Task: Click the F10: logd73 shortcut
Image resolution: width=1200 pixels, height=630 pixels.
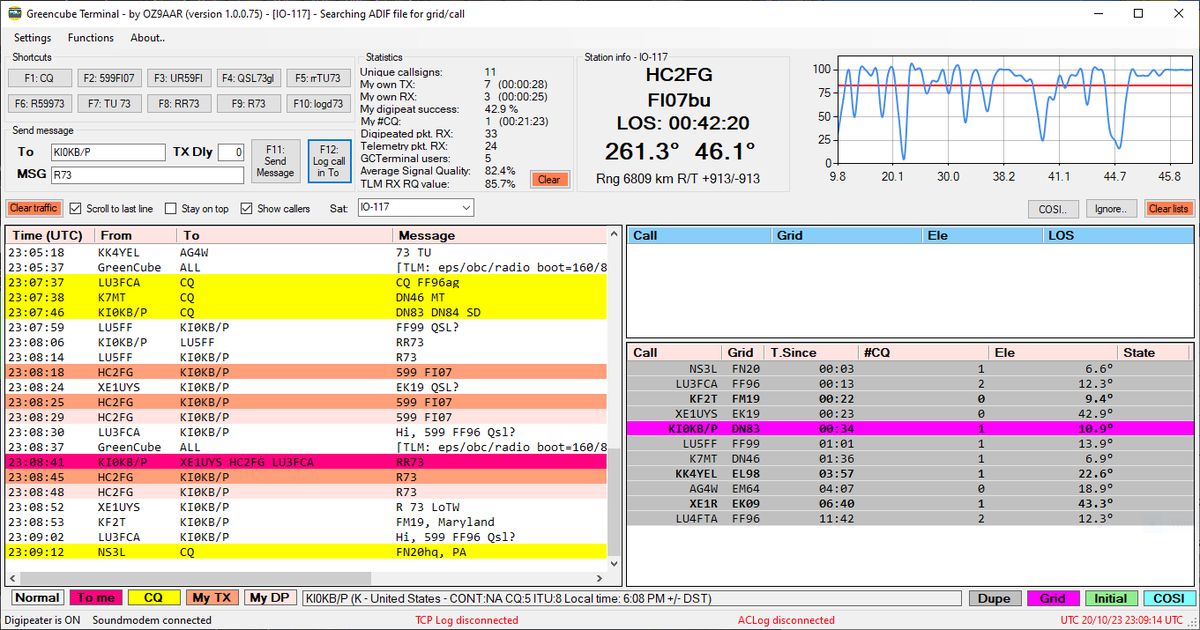Action: pyautogui.click(x=318, y=103)
